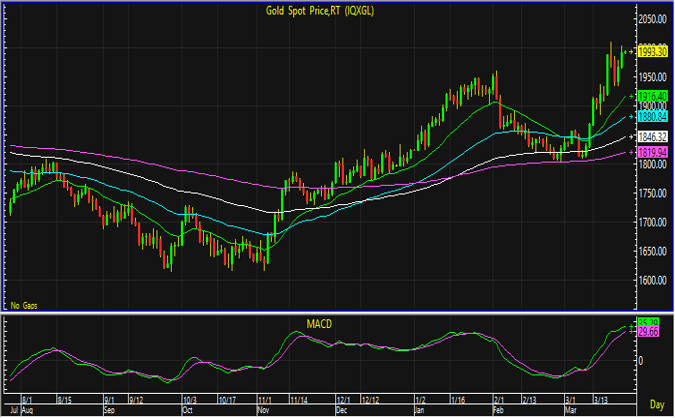Click the green arrow marker beside 1916.40
Screen dimensions: 675x418
pyautogui.click(x=630, y=96)
